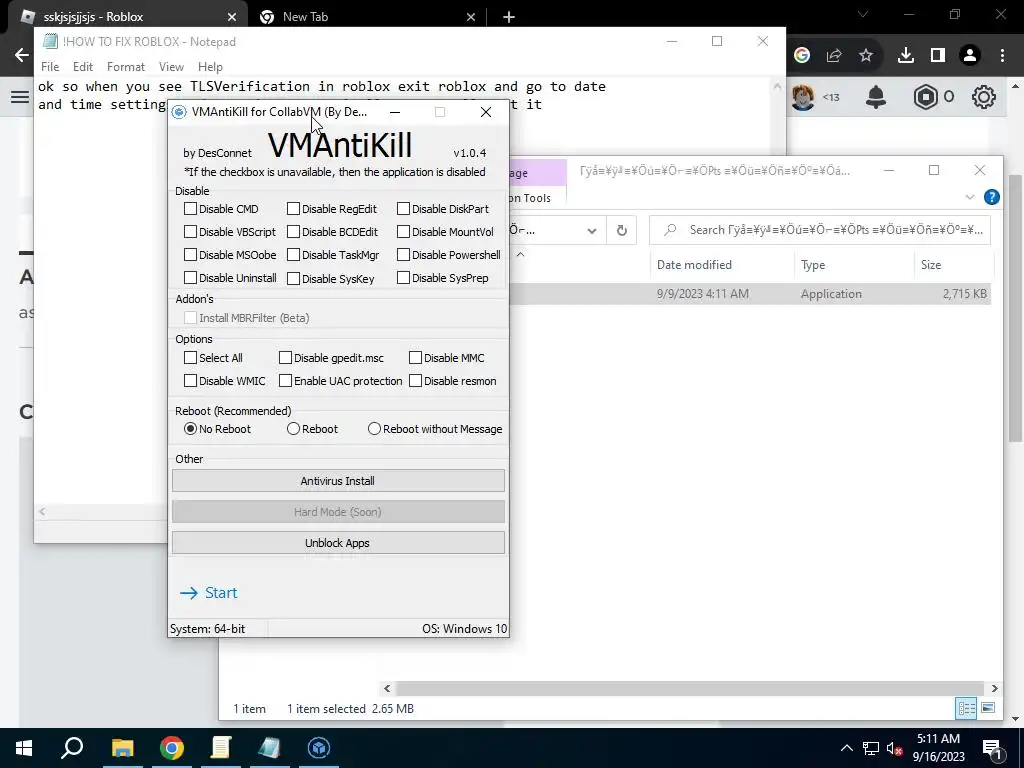Open a new Chrome tab with plus
The height and width of the screenshot is (768, 1024).
509,17
